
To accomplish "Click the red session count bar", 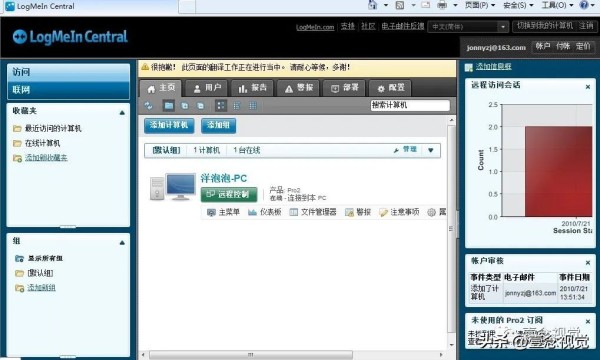I will point(558,172).
